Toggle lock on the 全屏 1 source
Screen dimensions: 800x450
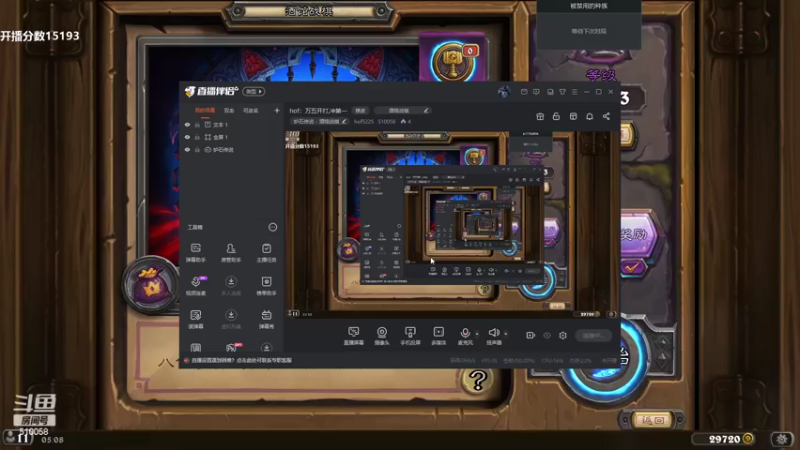coord(197,137)
